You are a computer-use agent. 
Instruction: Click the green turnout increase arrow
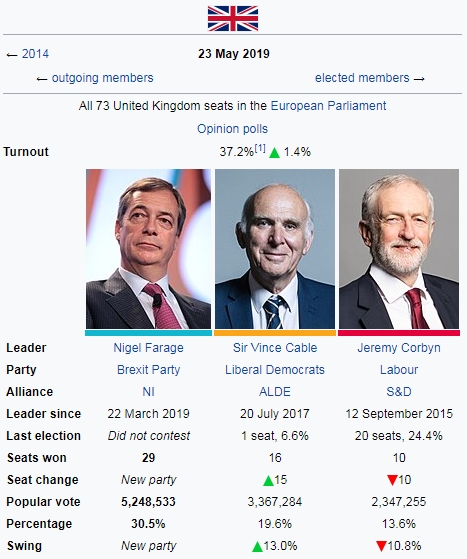274,153
